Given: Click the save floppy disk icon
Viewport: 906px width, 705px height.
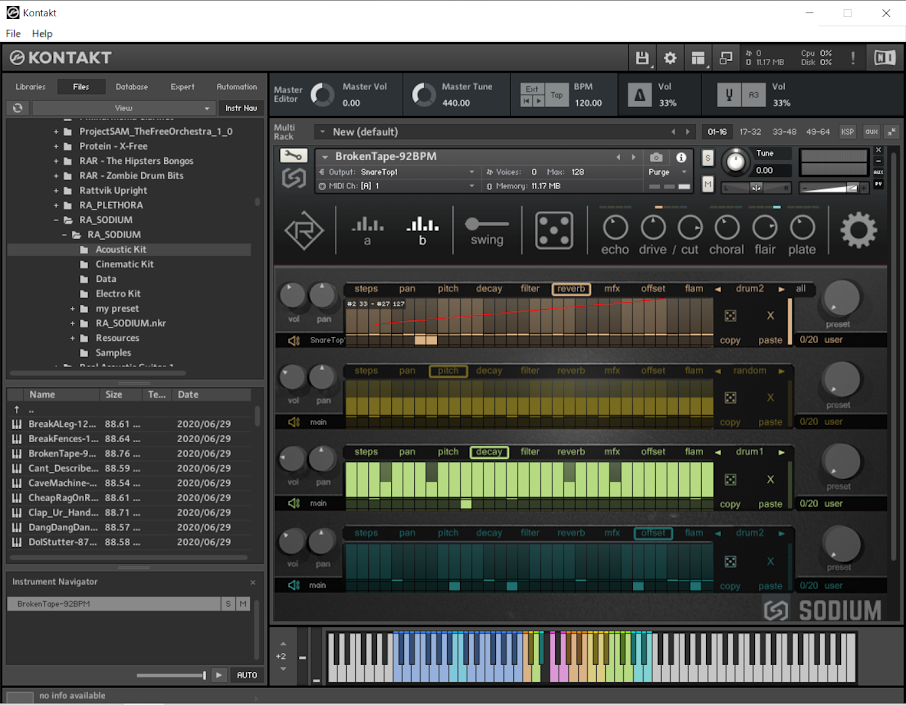Looking at the screenshot, I should [642, 58].
